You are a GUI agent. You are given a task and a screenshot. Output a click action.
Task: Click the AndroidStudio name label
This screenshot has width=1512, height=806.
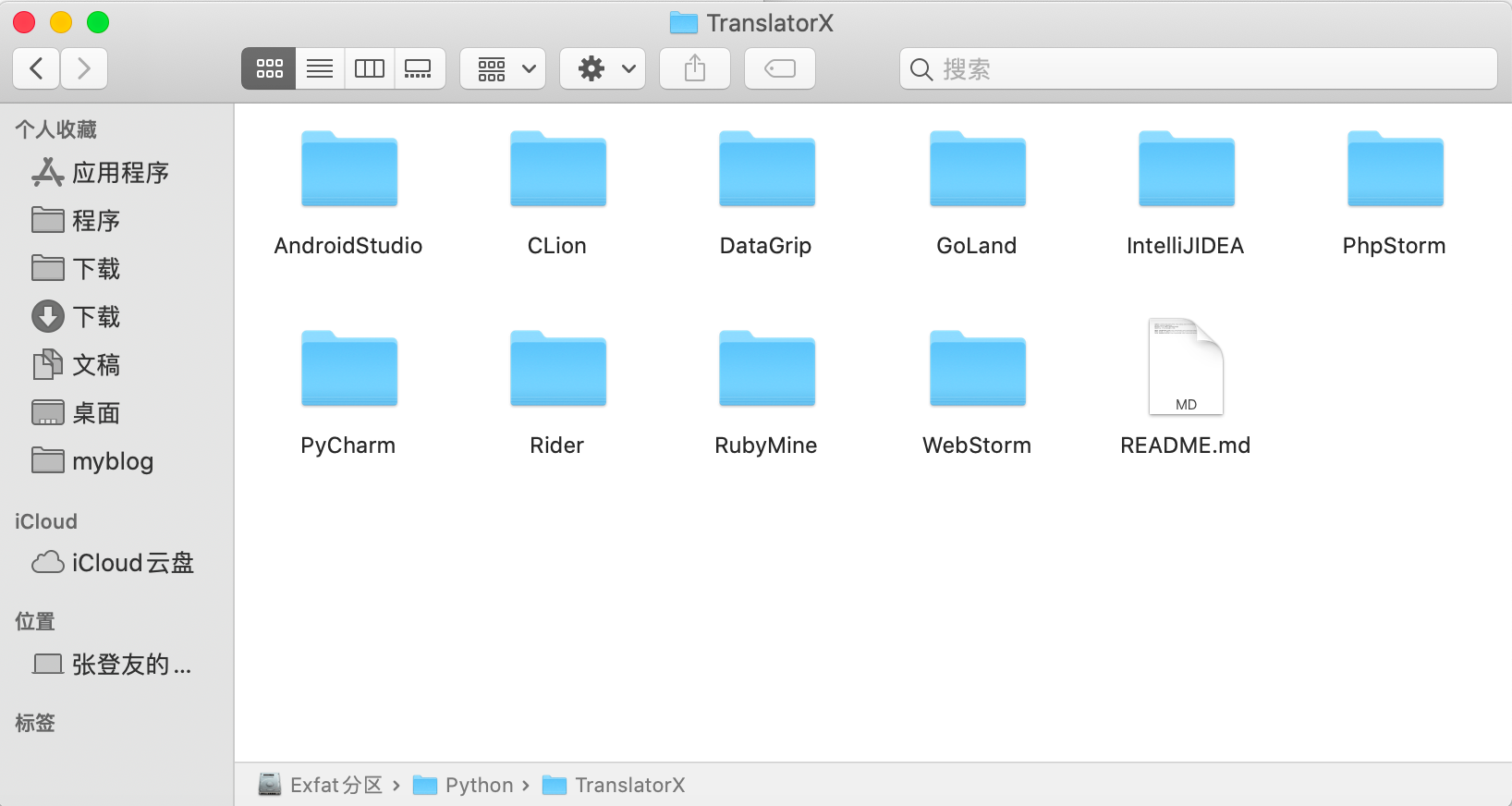348,246
